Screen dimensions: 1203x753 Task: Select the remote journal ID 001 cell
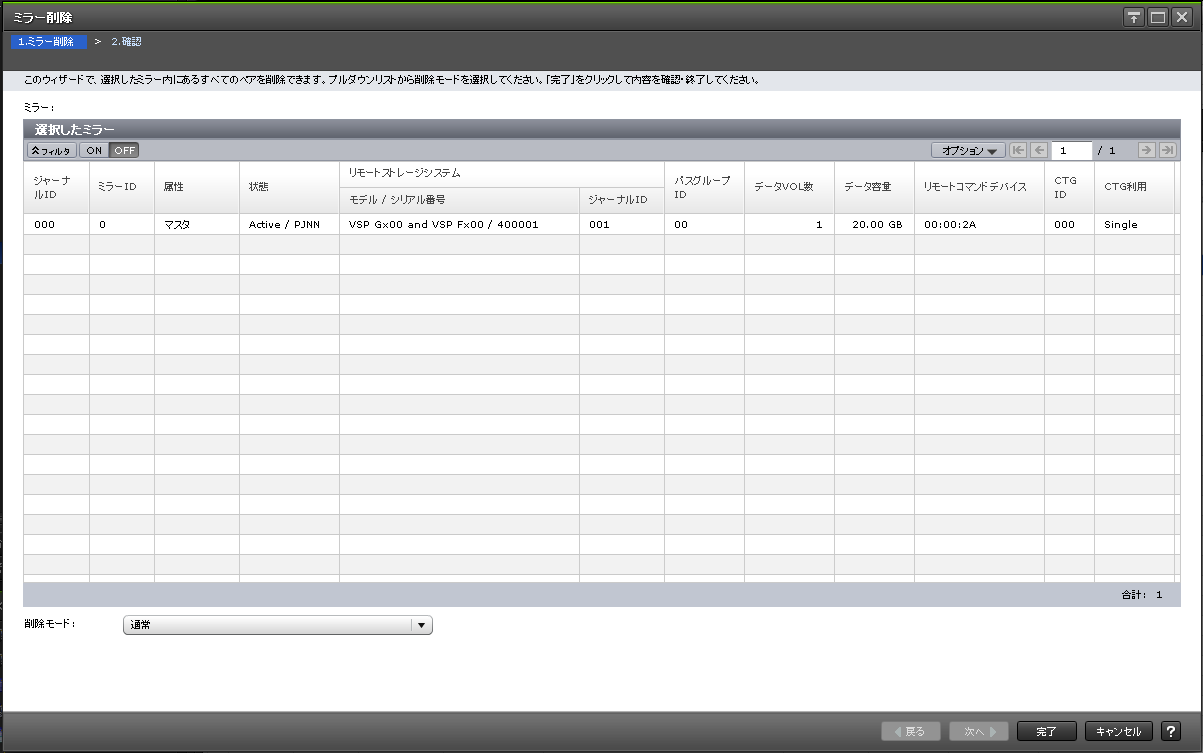(x=622, y=225)
